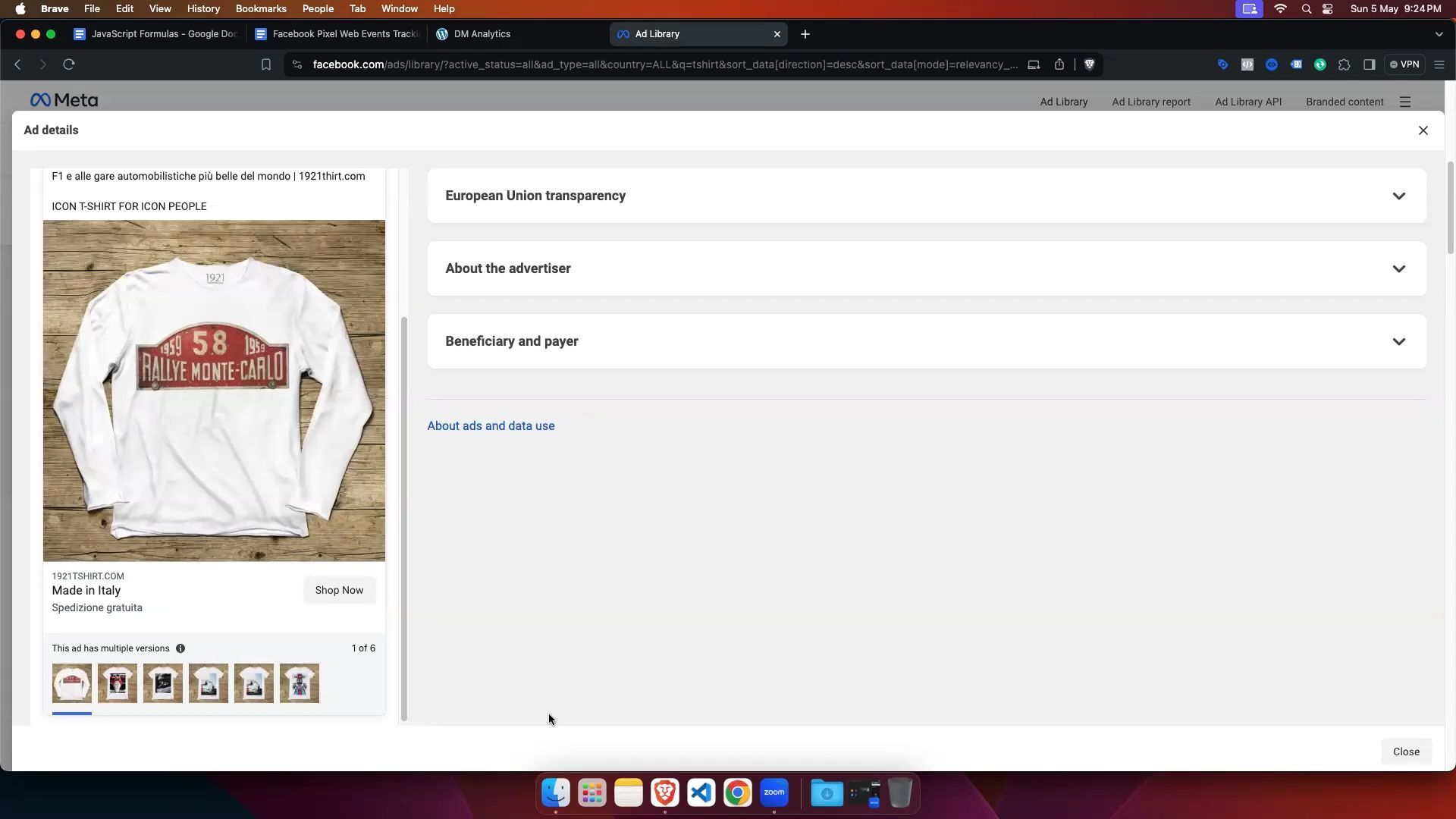The width and height of the screenshot is (1456, 819).
Task: Open Visual Studio Code from the dock
Action: (x=701, y=793)
